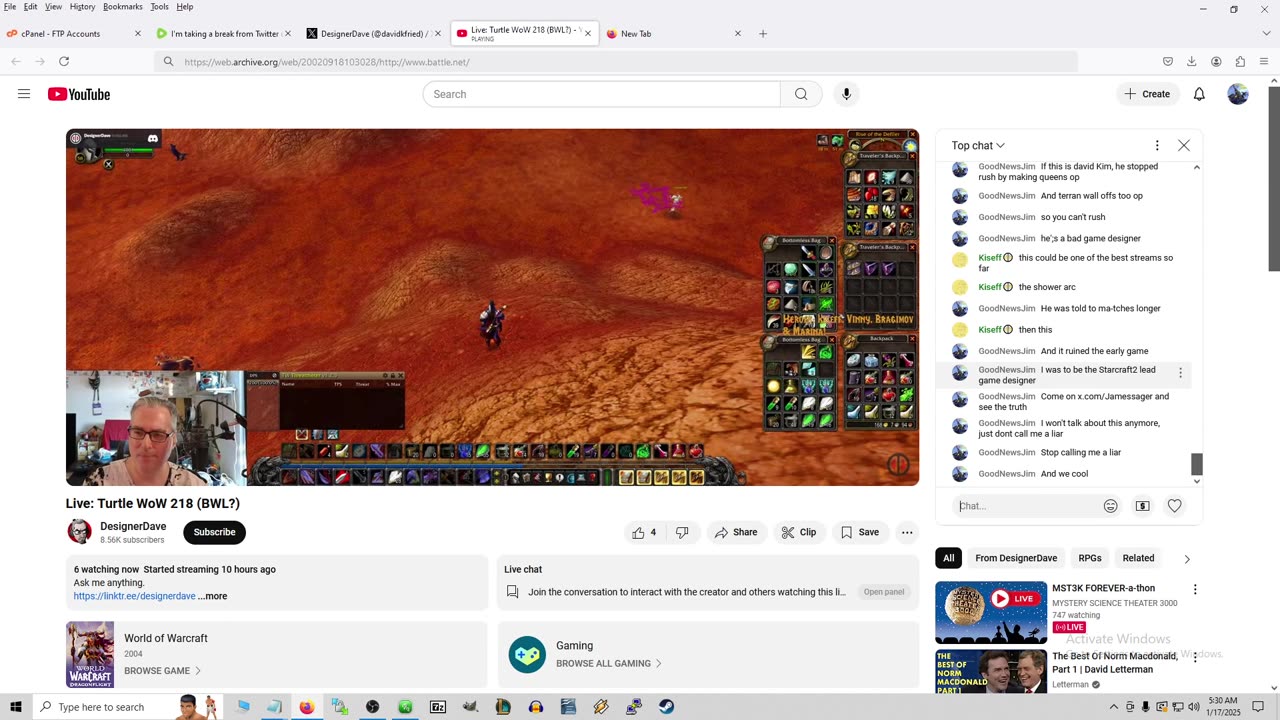Image resolution: width=1280 pixels, height=720 pixels.
Task: Show hidden system tray icons
Action: (1113, 707)
